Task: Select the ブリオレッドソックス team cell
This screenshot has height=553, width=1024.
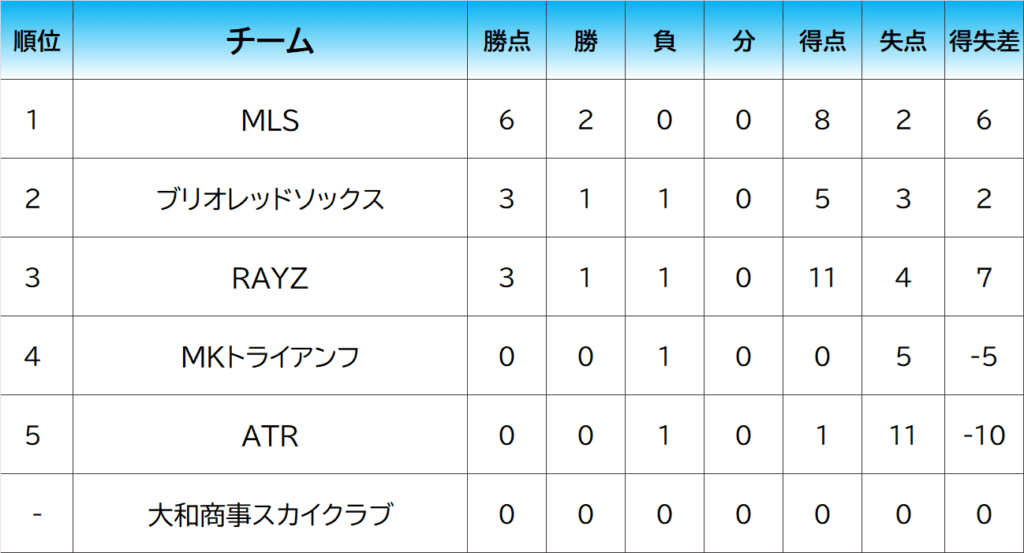Action: pos(270,199)
